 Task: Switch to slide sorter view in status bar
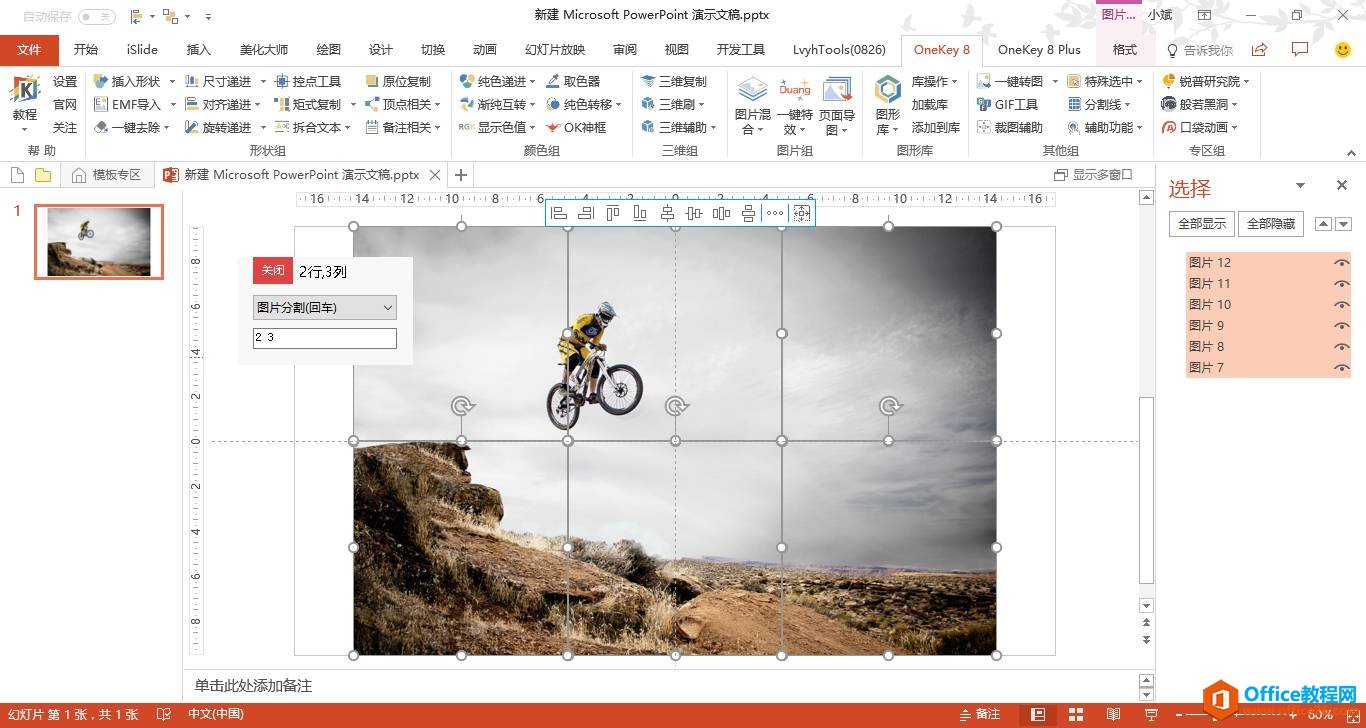(x=1076, y=714)
